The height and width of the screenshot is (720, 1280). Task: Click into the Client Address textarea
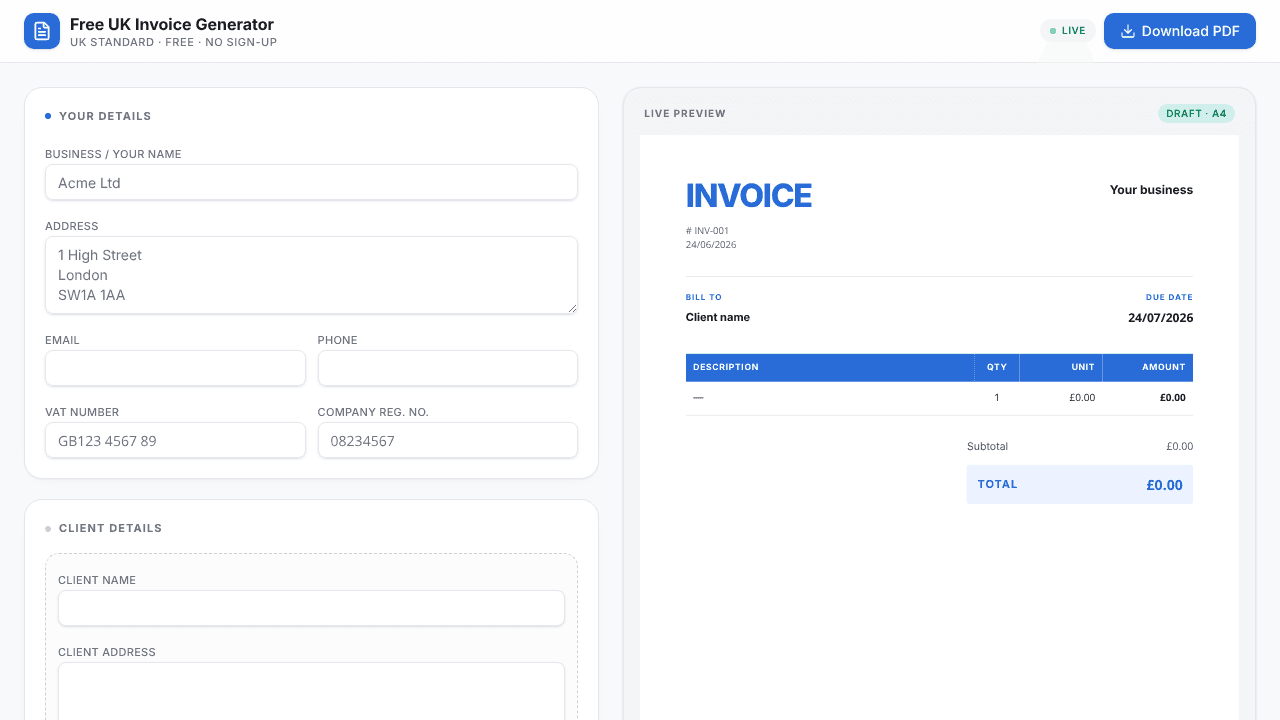311,691
